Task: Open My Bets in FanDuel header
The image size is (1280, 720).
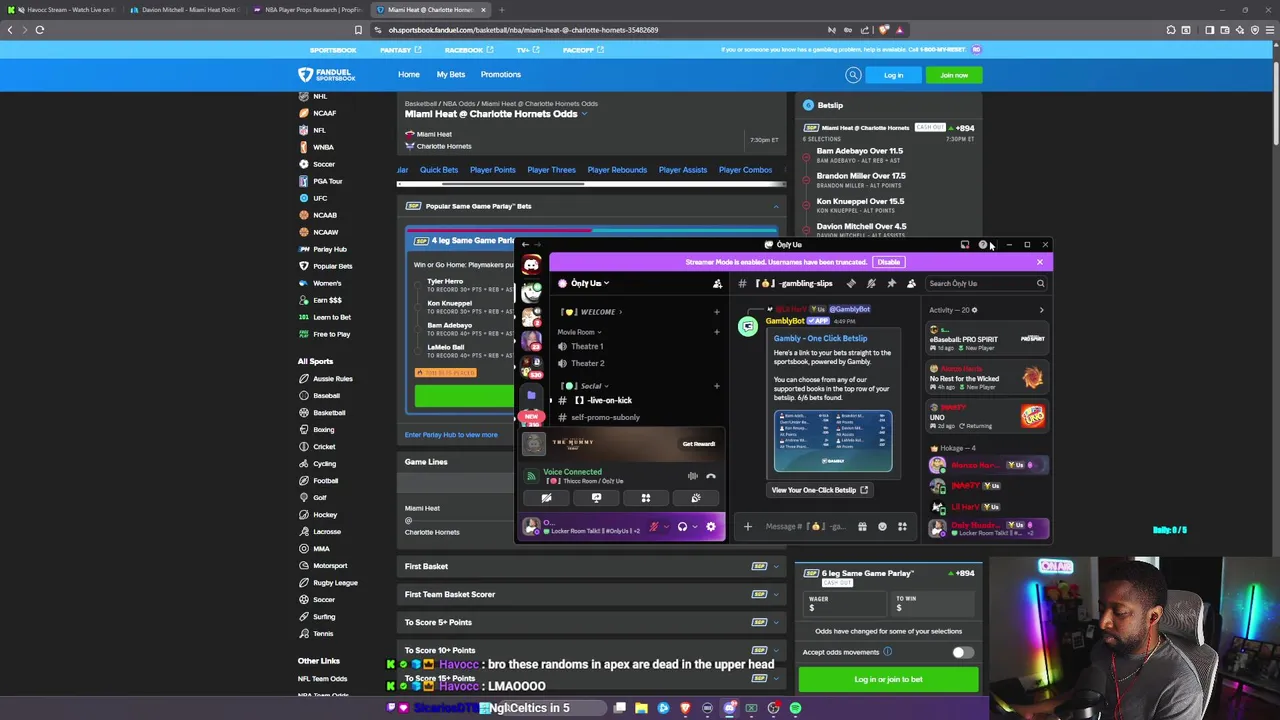Action: click(450, 75)
